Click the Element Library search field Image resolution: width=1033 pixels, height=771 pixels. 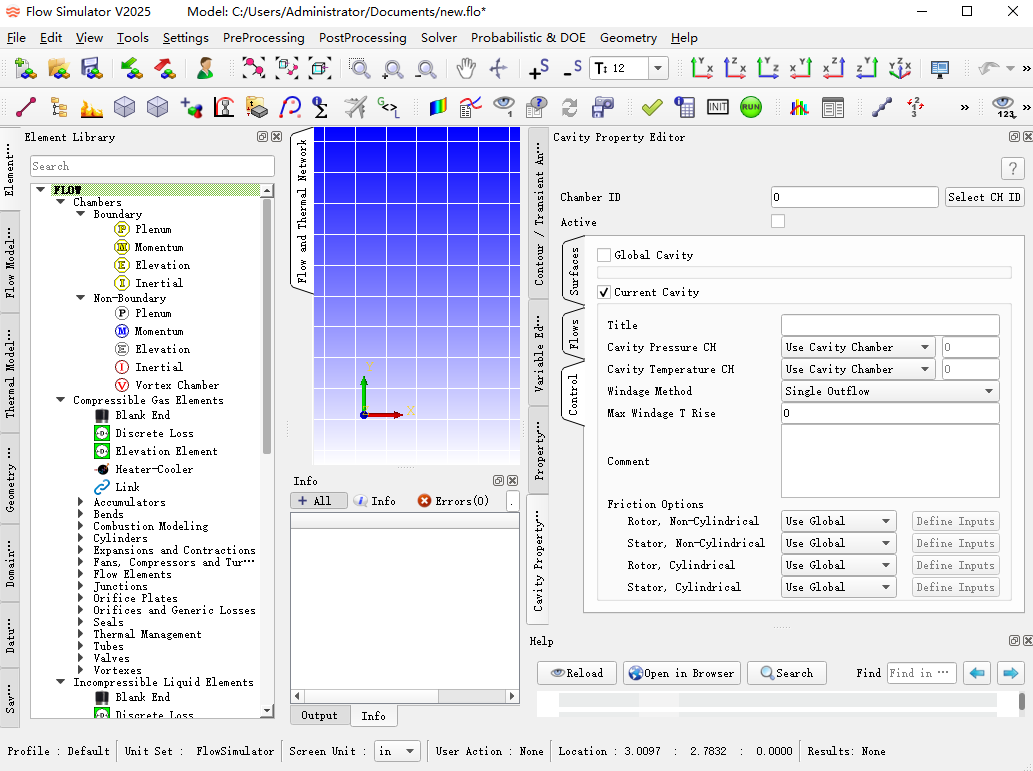coord(152,166)
